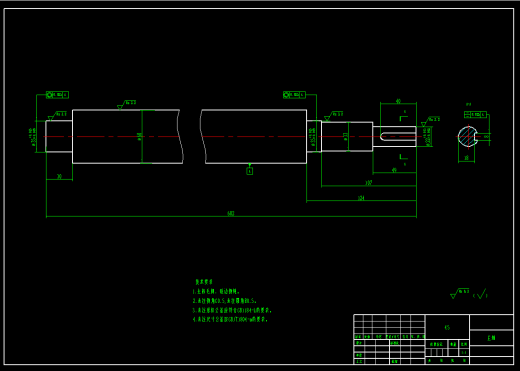
Task: Select technical requirement line 4
Action: click(x=230, y=319)
